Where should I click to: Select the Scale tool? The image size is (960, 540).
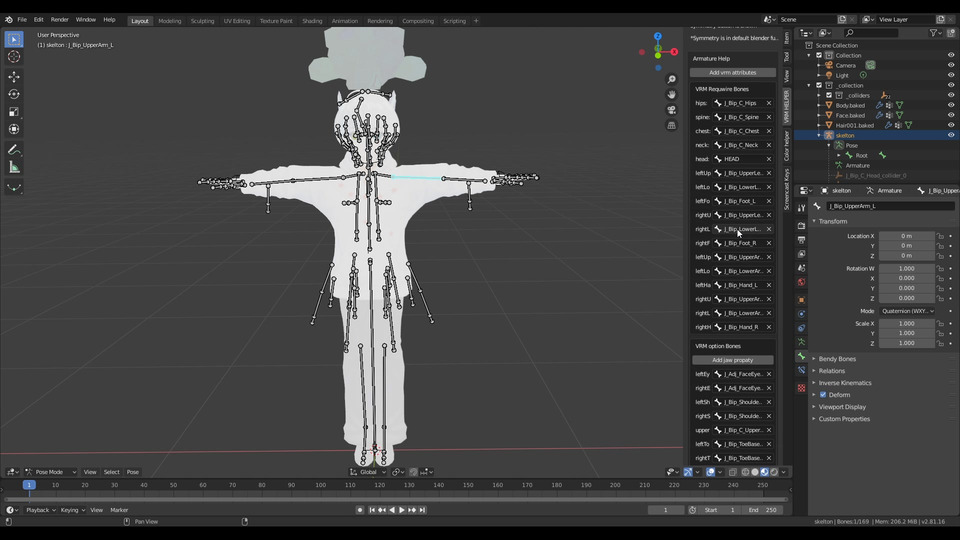14,112
